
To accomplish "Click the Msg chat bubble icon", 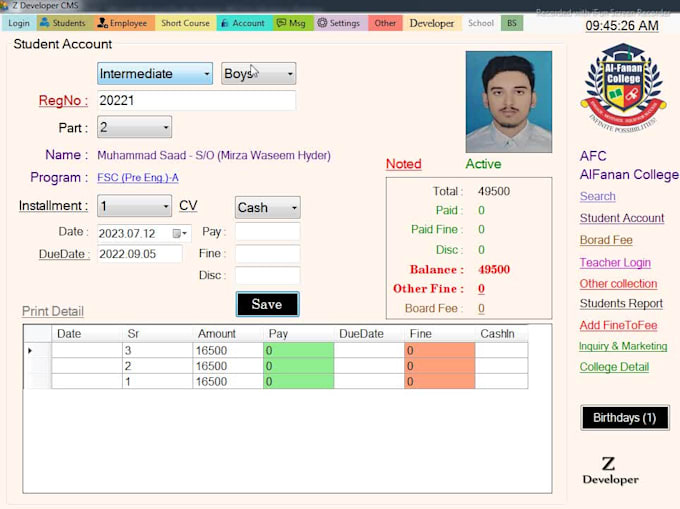I will [281, 23].
